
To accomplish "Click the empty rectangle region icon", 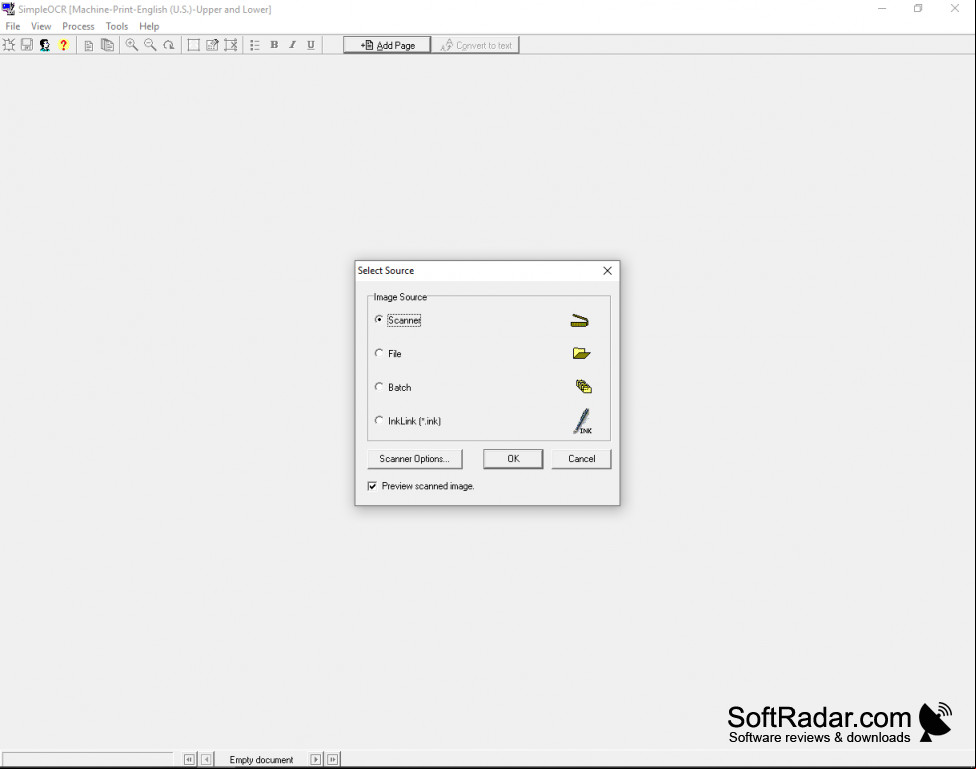I will point(194,45).
